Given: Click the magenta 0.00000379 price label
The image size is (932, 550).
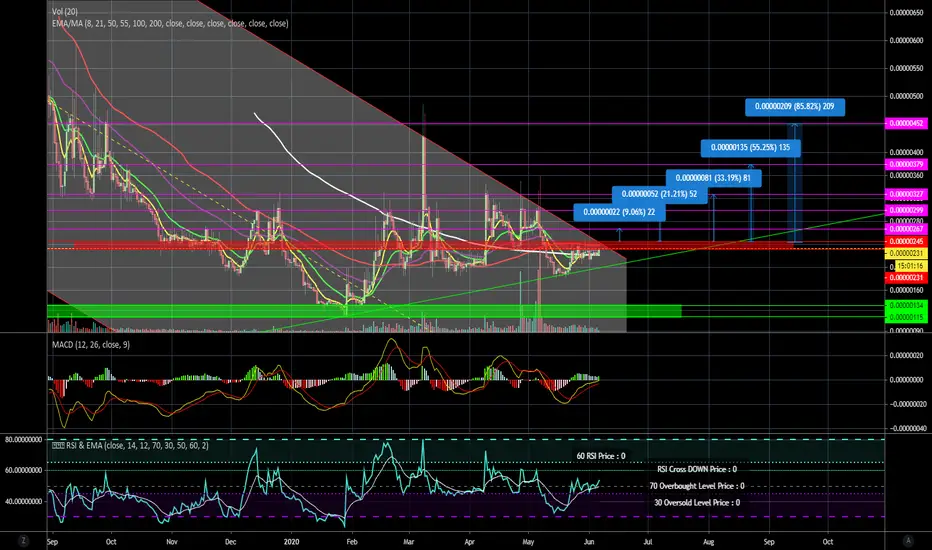Looking at the screenshot, I should 906,164.
